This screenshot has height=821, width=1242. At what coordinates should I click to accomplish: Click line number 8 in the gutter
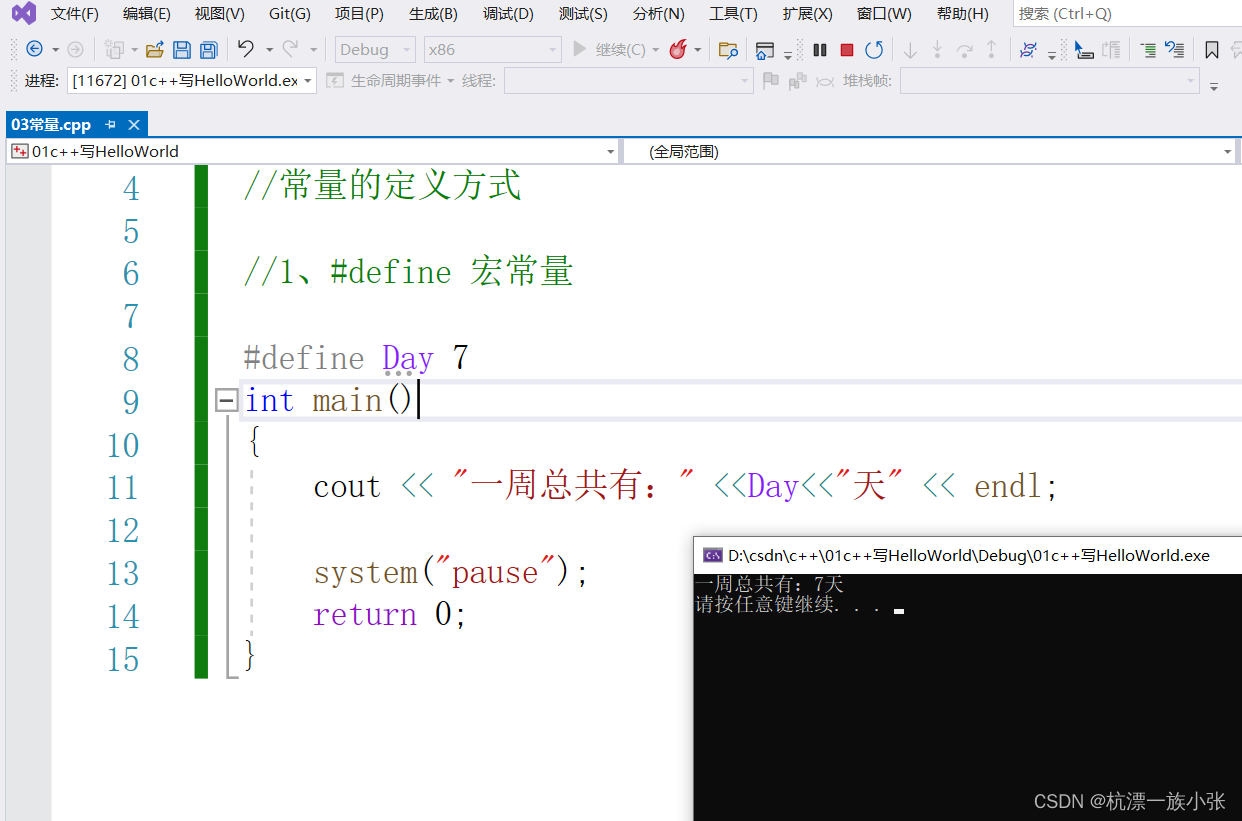point(131,358)
